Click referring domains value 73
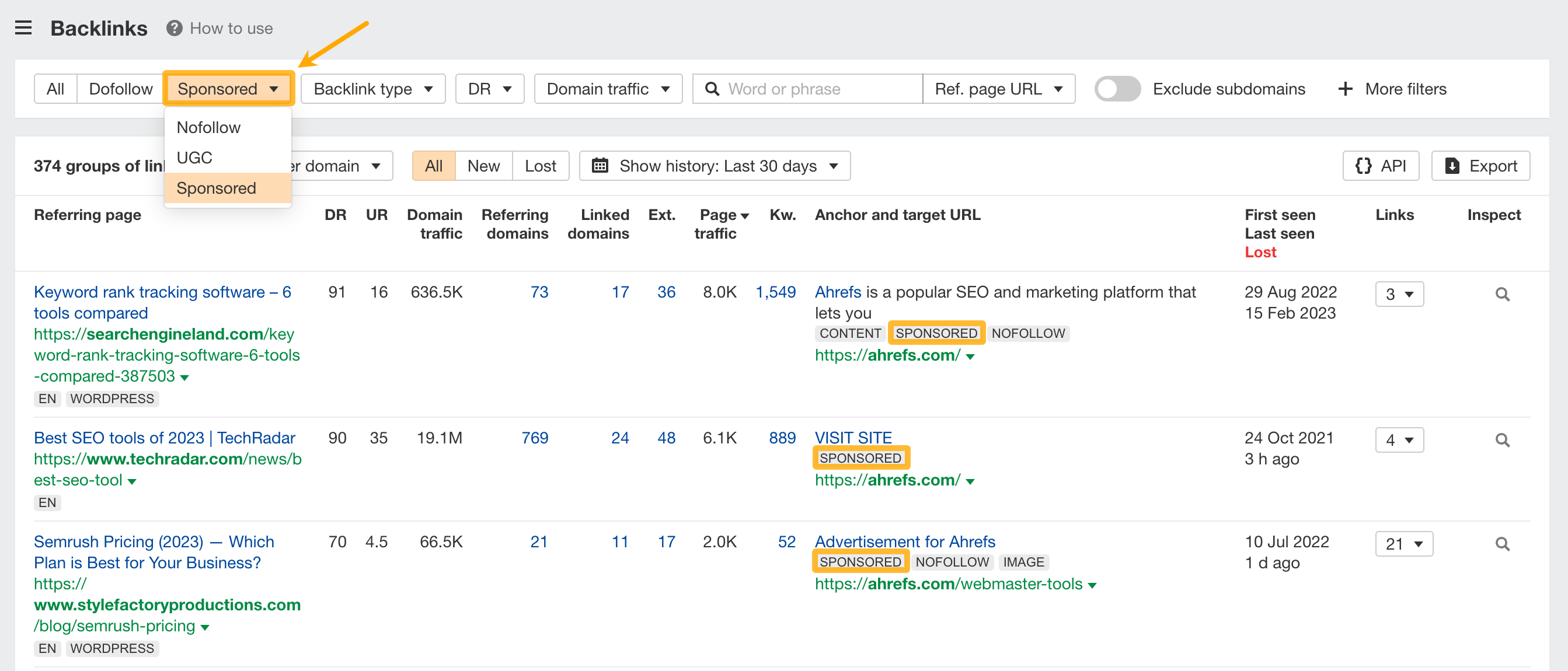1568x671 pixels. tap(539, 292)
